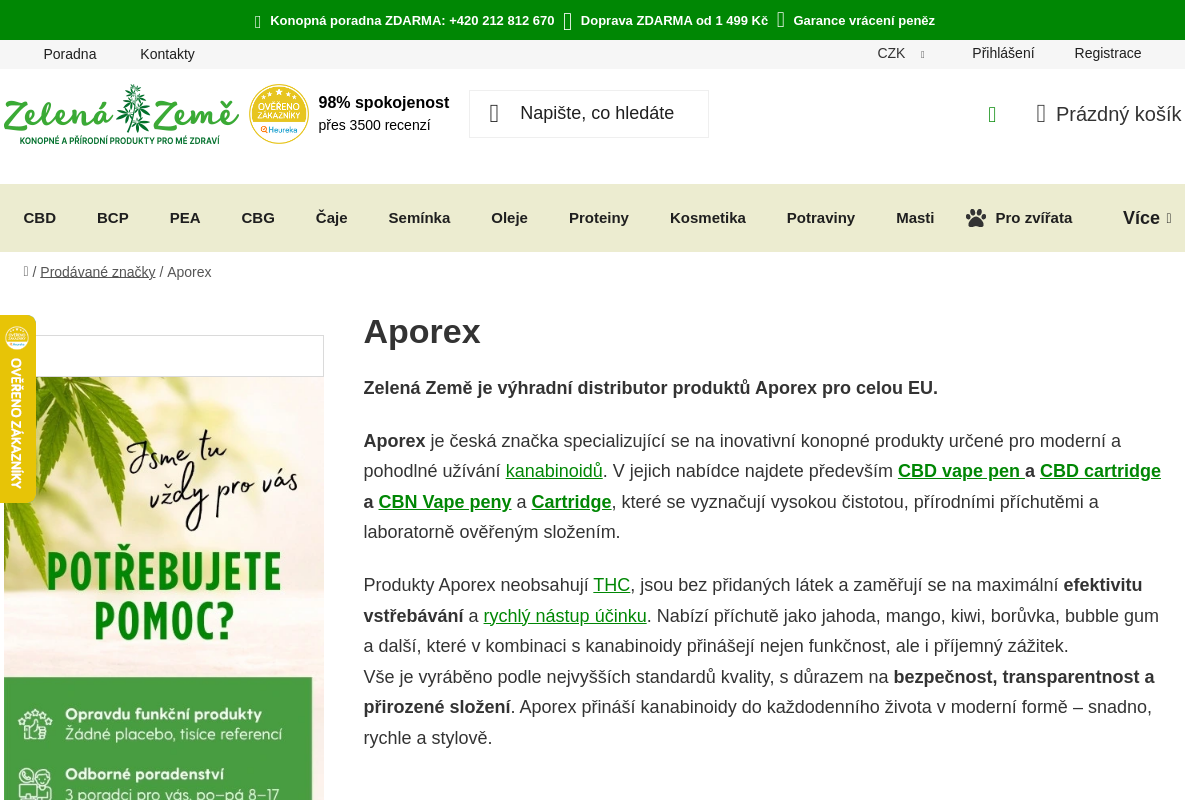Open the Ověřeno zákazníky side tab
Image resolution: width=1200 pixels, height=800 pixels.
click(x=17, y=409)
